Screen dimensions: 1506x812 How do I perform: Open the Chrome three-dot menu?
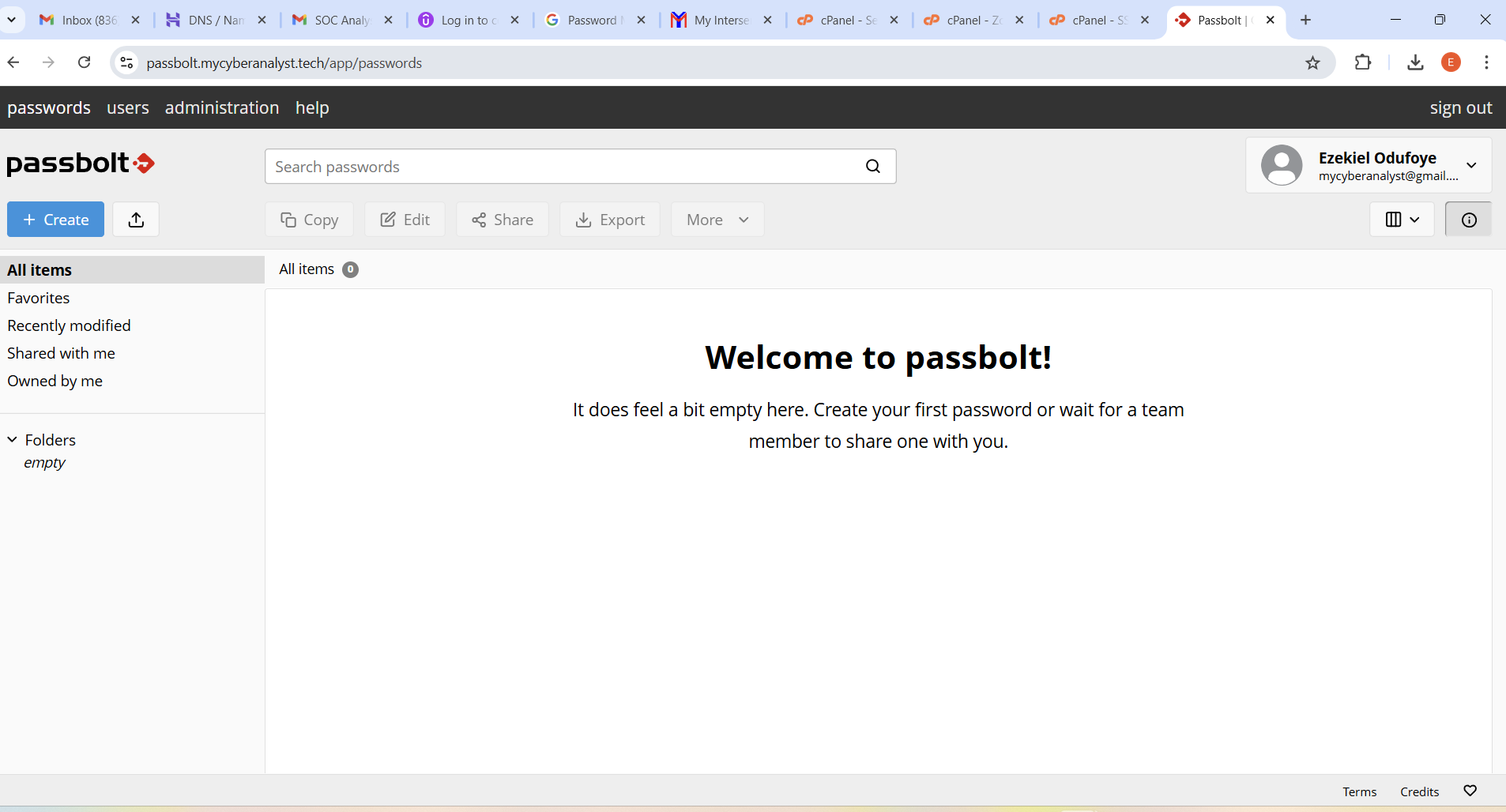coord(1486,62)
